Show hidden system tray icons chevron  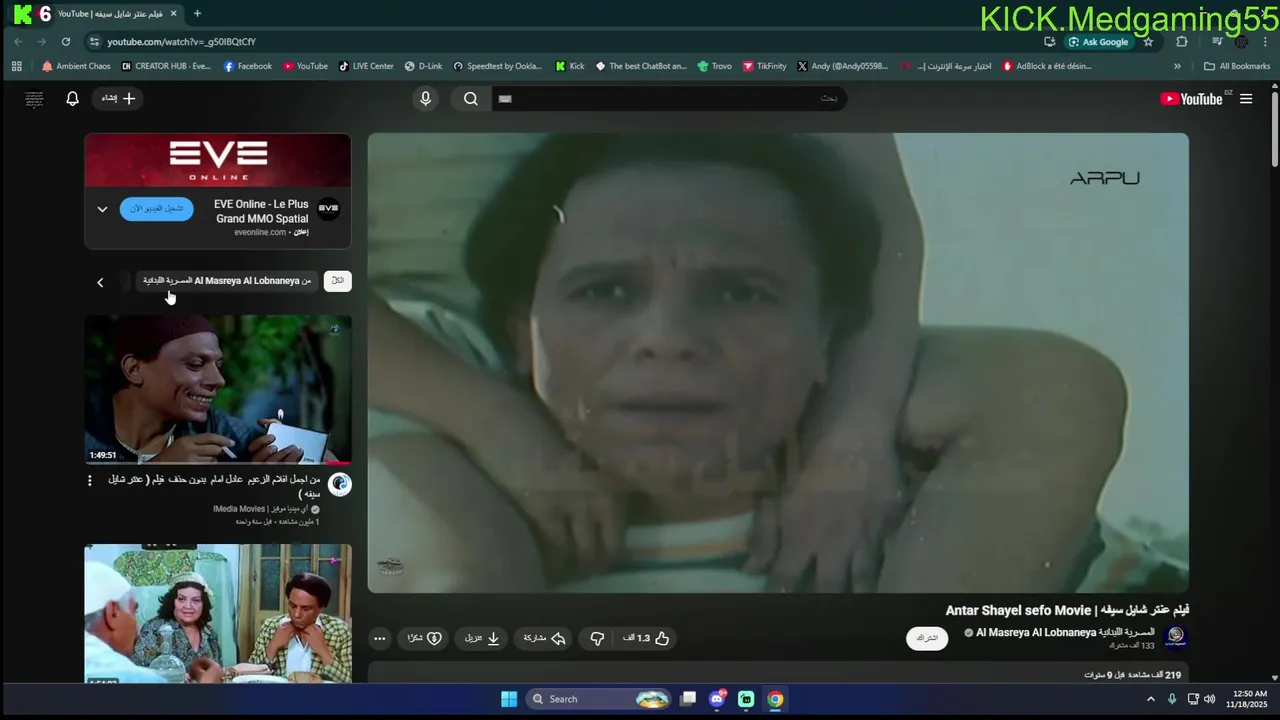pos(1150,699)
